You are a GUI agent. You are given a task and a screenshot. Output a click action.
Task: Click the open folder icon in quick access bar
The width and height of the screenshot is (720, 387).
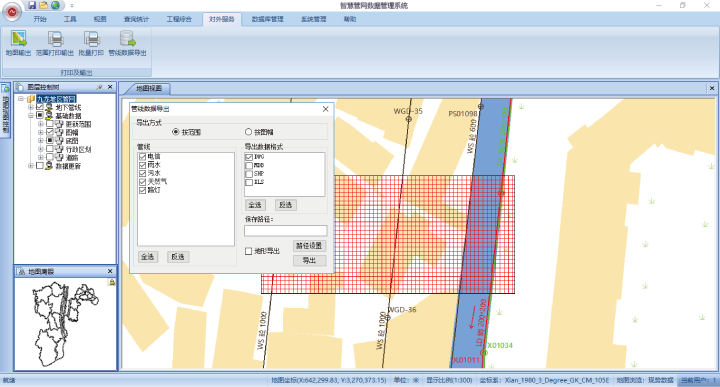(44, 5)
